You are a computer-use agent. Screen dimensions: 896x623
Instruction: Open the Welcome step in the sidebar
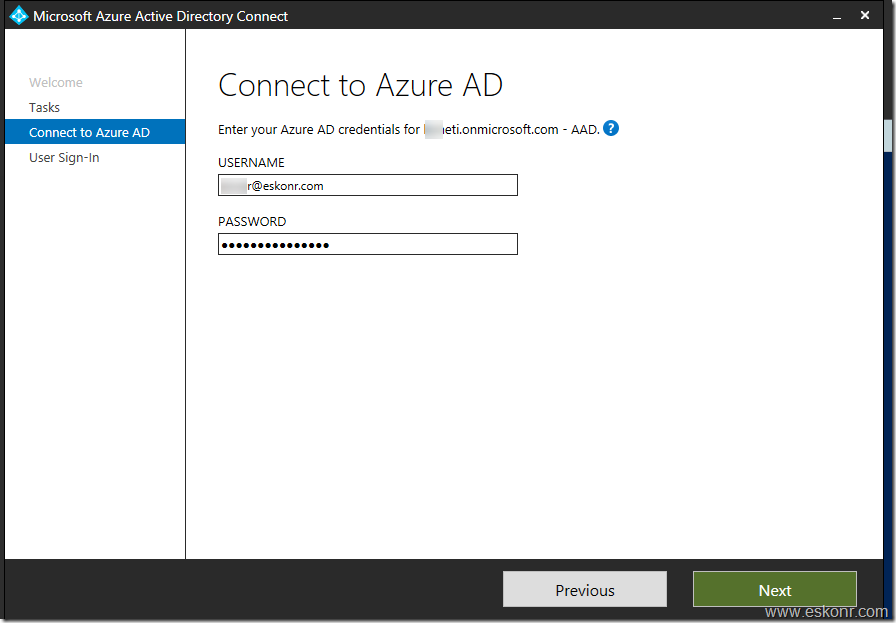(x=55, y=82)
